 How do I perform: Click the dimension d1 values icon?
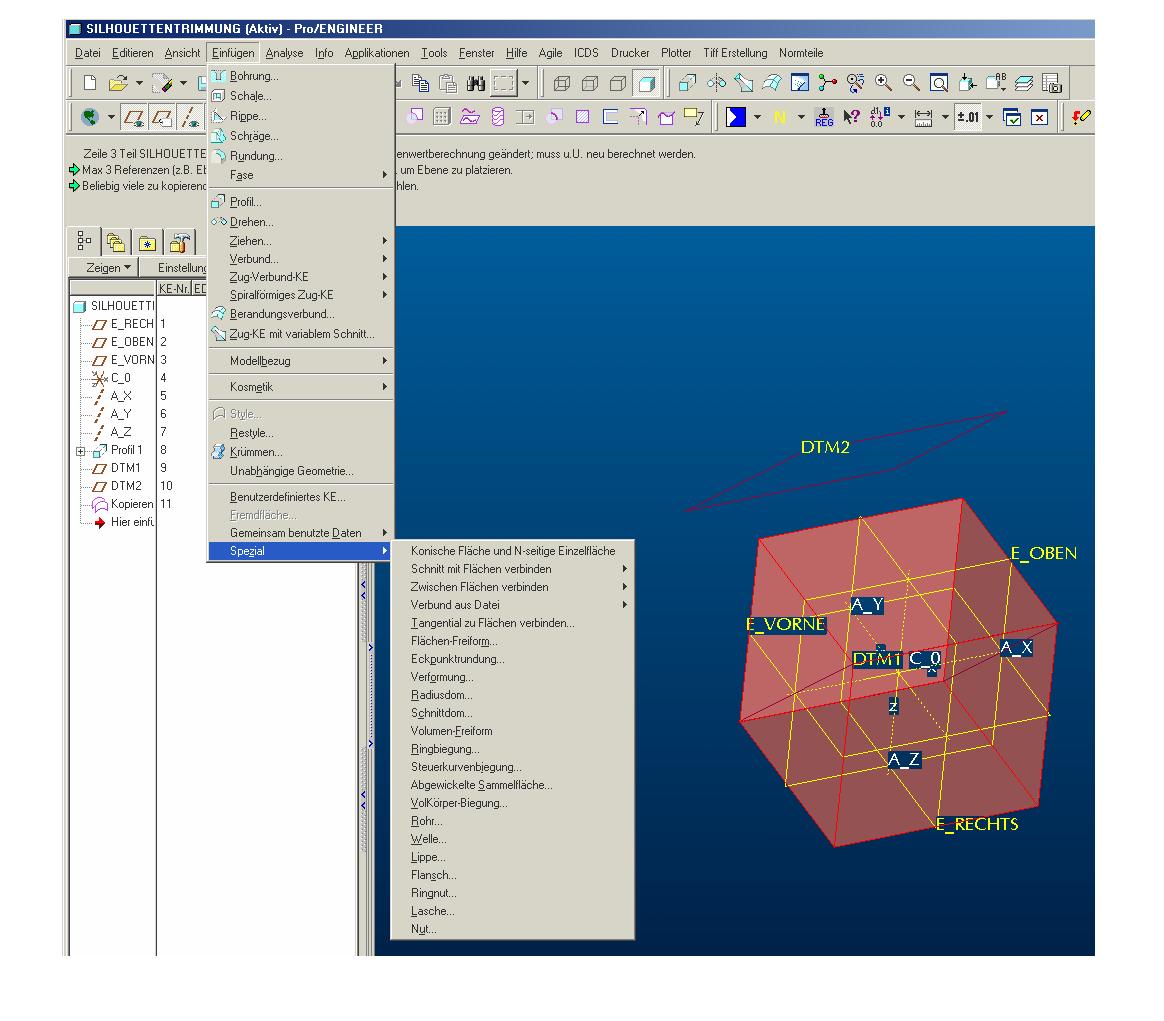coord(880,117)
